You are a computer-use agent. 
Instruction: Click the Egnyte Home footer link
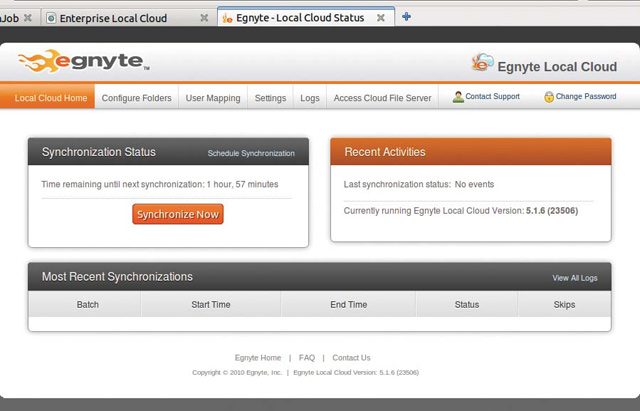[x=258, y=358]
